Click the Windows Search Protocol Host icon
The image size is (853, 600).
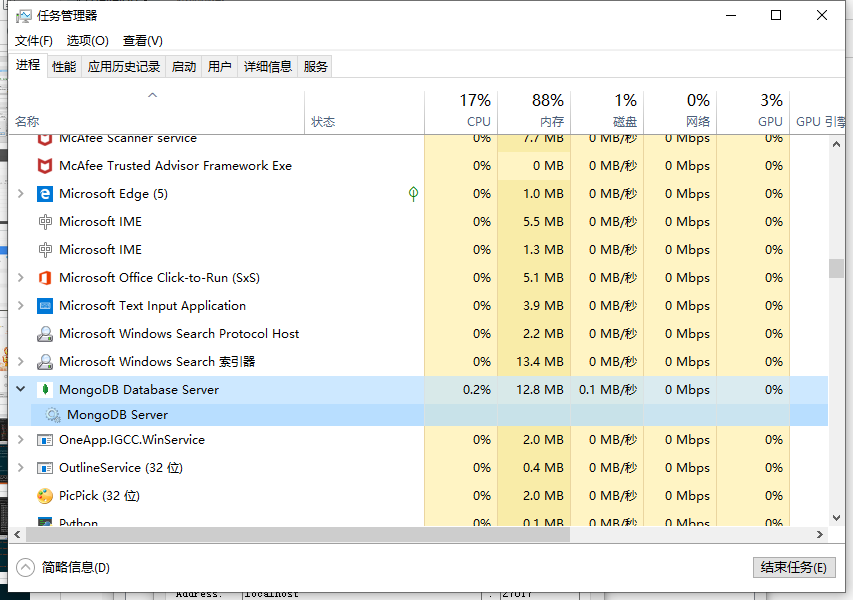pyautogui.click(x=45, y=334)
